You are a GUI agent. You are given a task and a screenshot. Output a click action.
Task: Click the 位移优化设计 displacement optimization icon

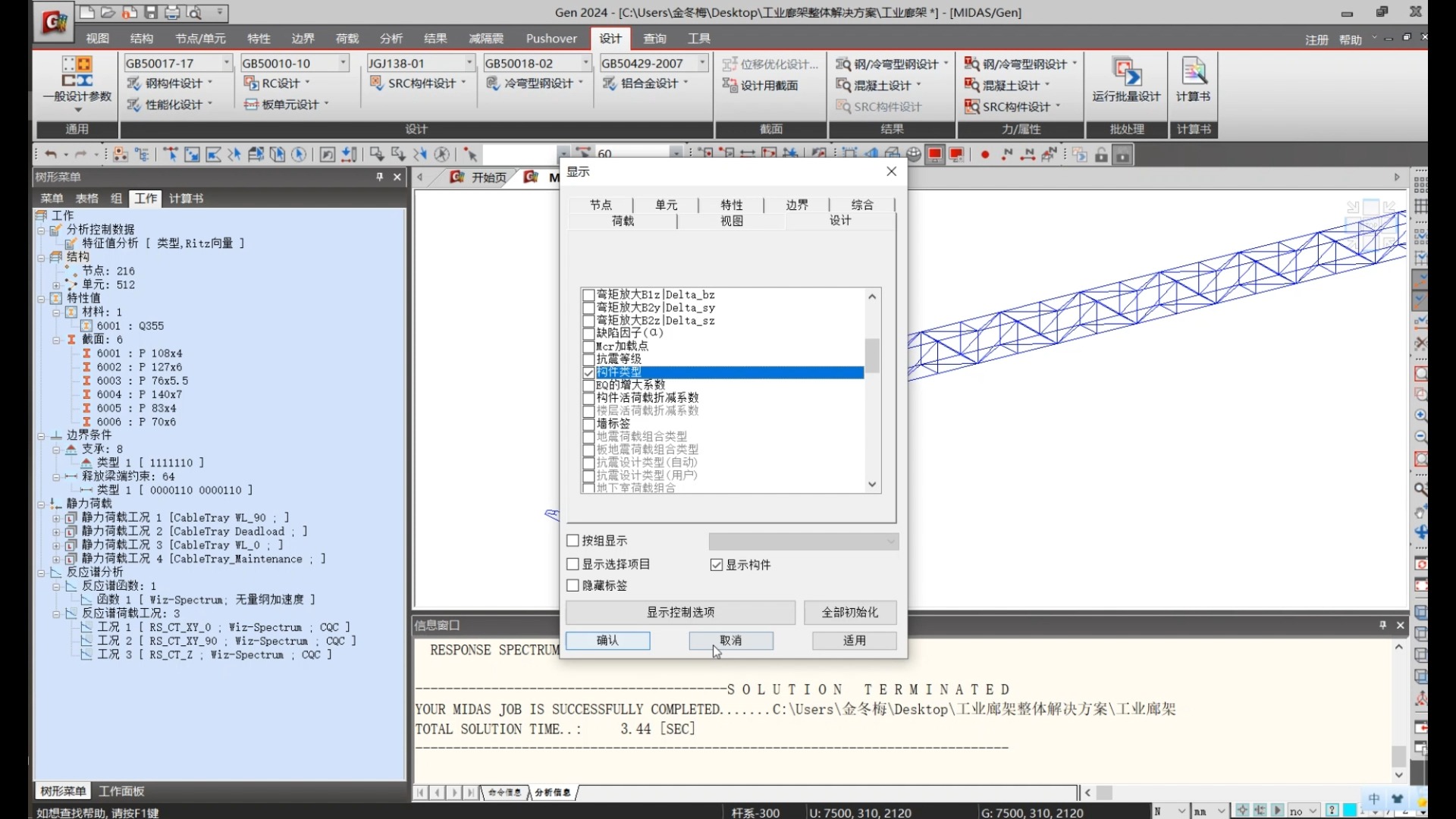pyautogui.click(x=730, y=64)
